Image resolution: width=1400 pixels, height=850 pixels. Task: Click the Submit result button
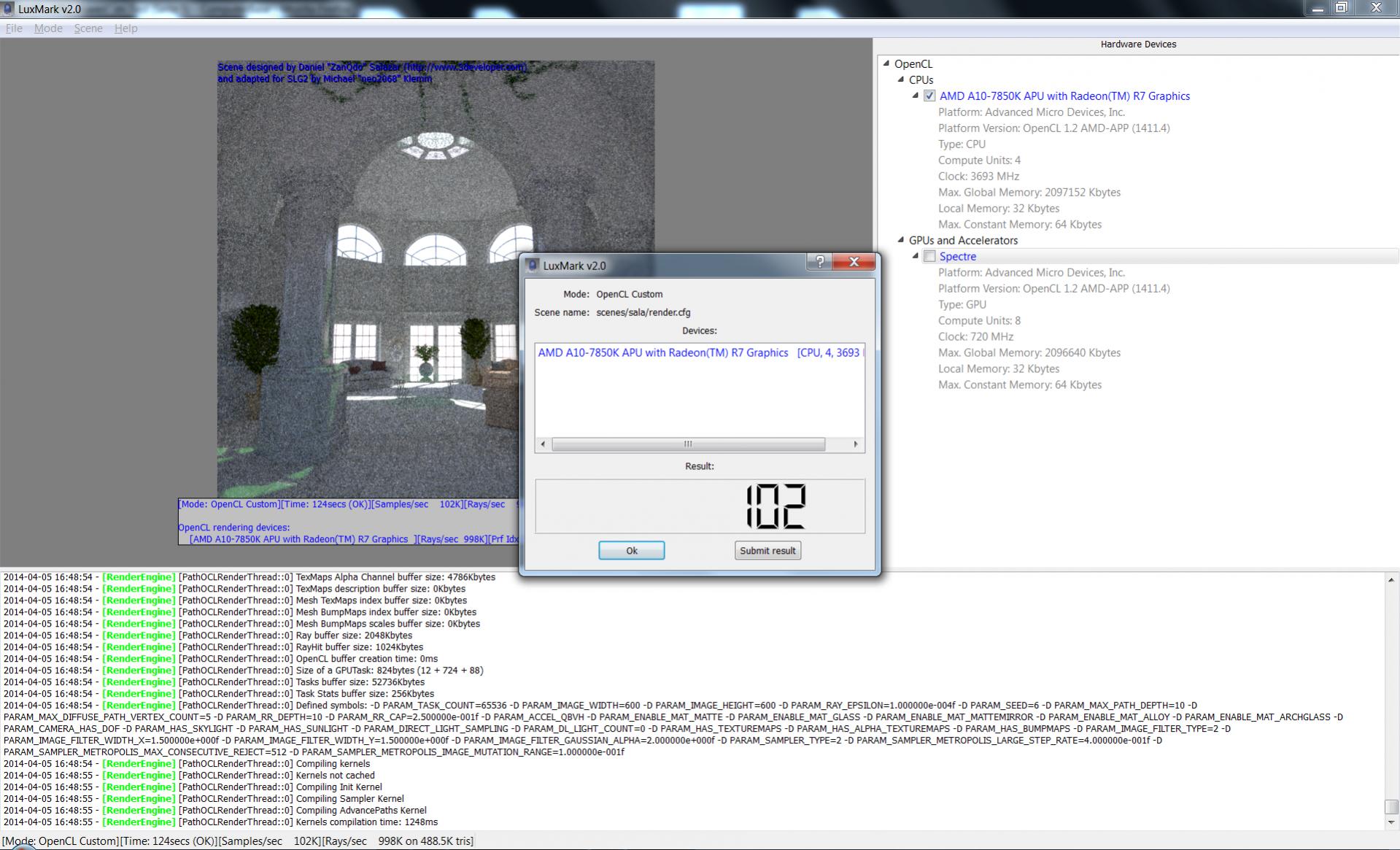click(767, 551)
